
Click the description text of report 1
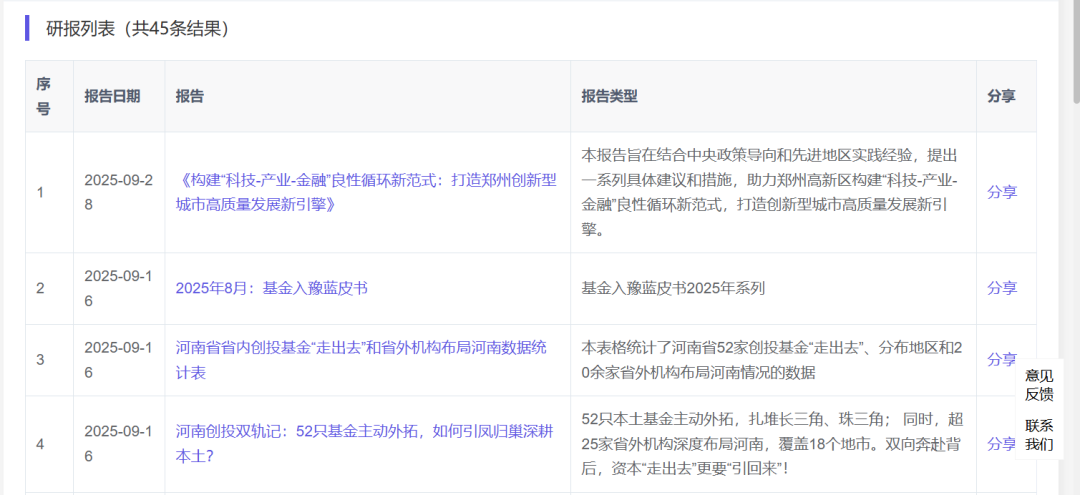click(x=770, y=192)
